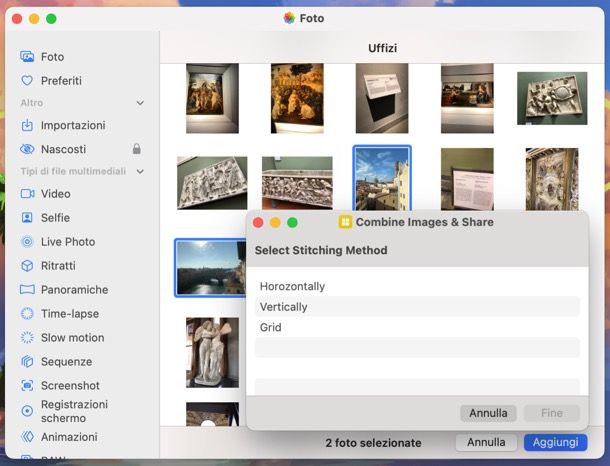
Task: Click the Screenshot viewfinder icon
Action: coord(27,385)
